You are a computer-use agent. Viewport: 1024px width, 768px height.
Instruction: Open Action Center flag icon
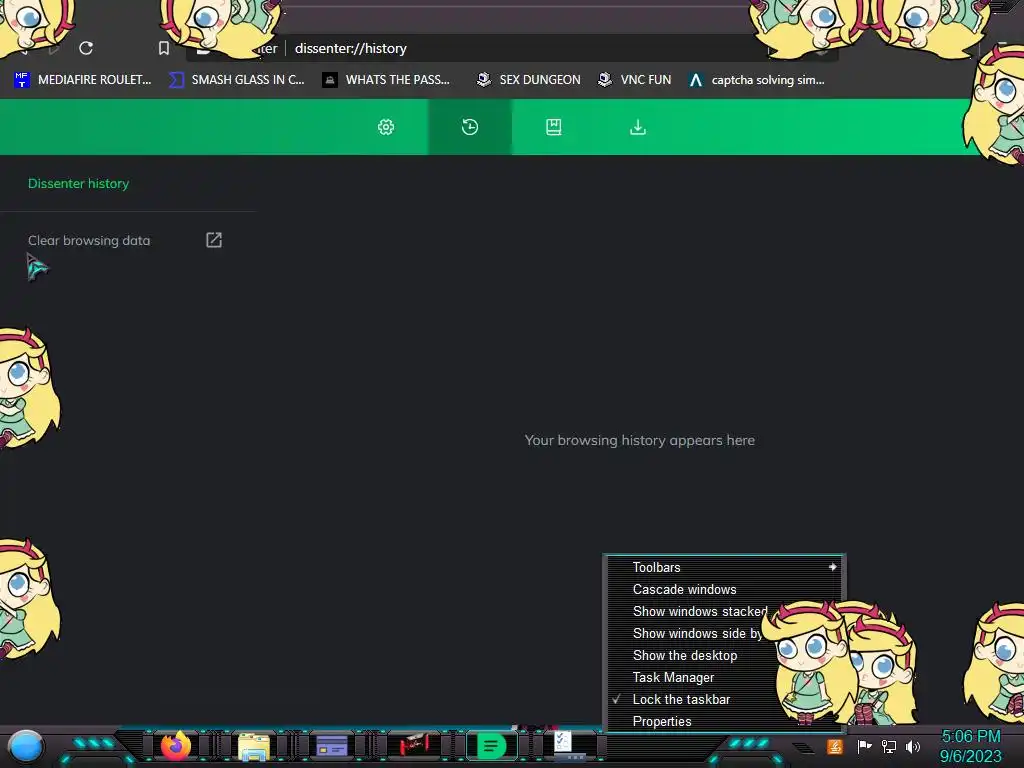click(864, 746)
